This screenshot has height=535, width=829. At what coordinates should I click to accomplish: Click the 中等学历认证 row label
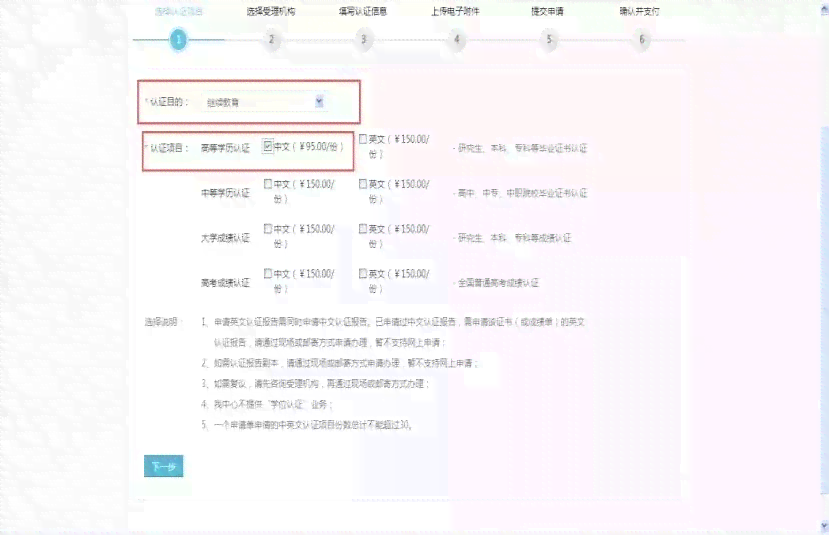click(225, 193)
